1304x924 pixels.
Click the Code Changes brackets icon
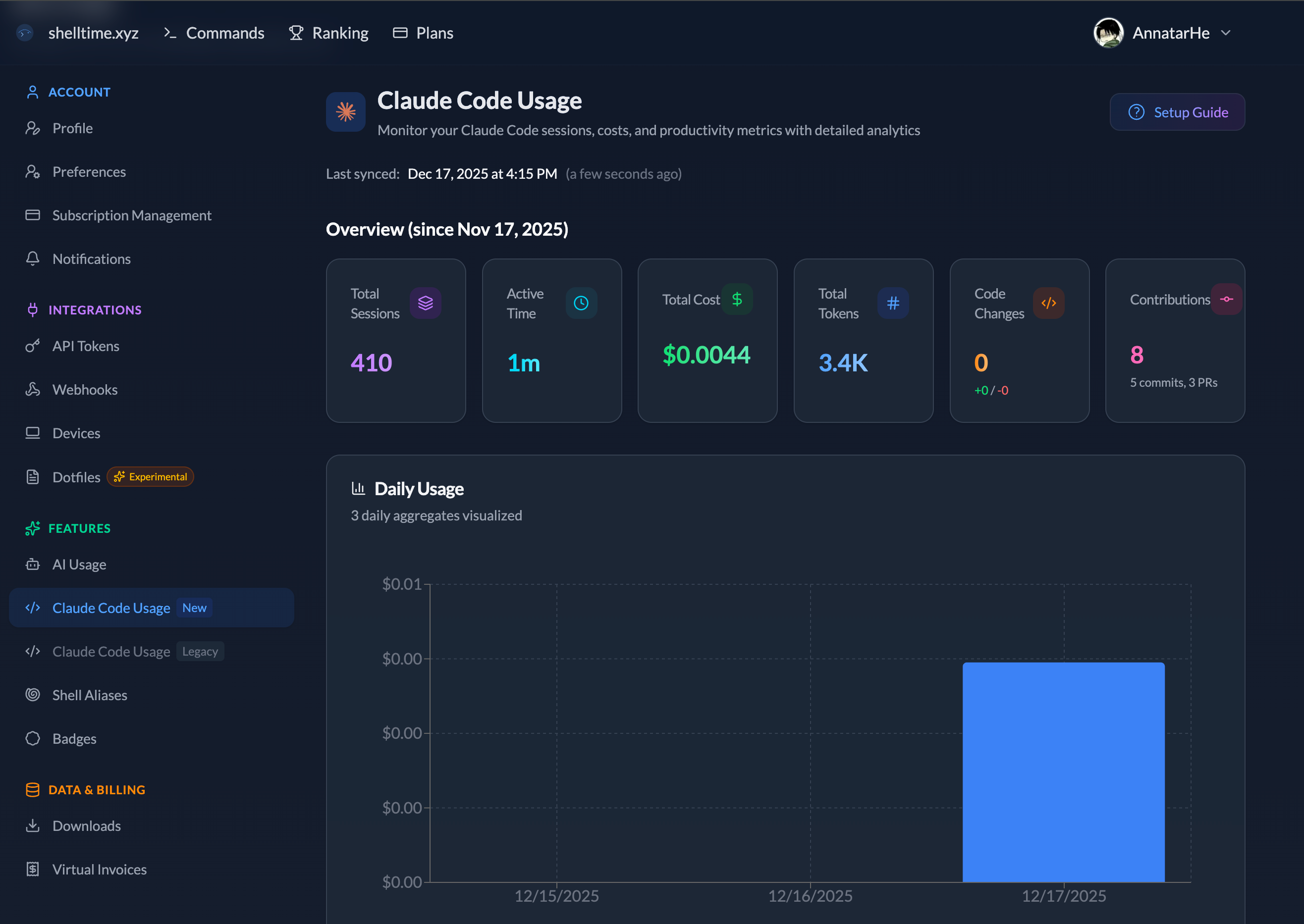[1048, 303]
